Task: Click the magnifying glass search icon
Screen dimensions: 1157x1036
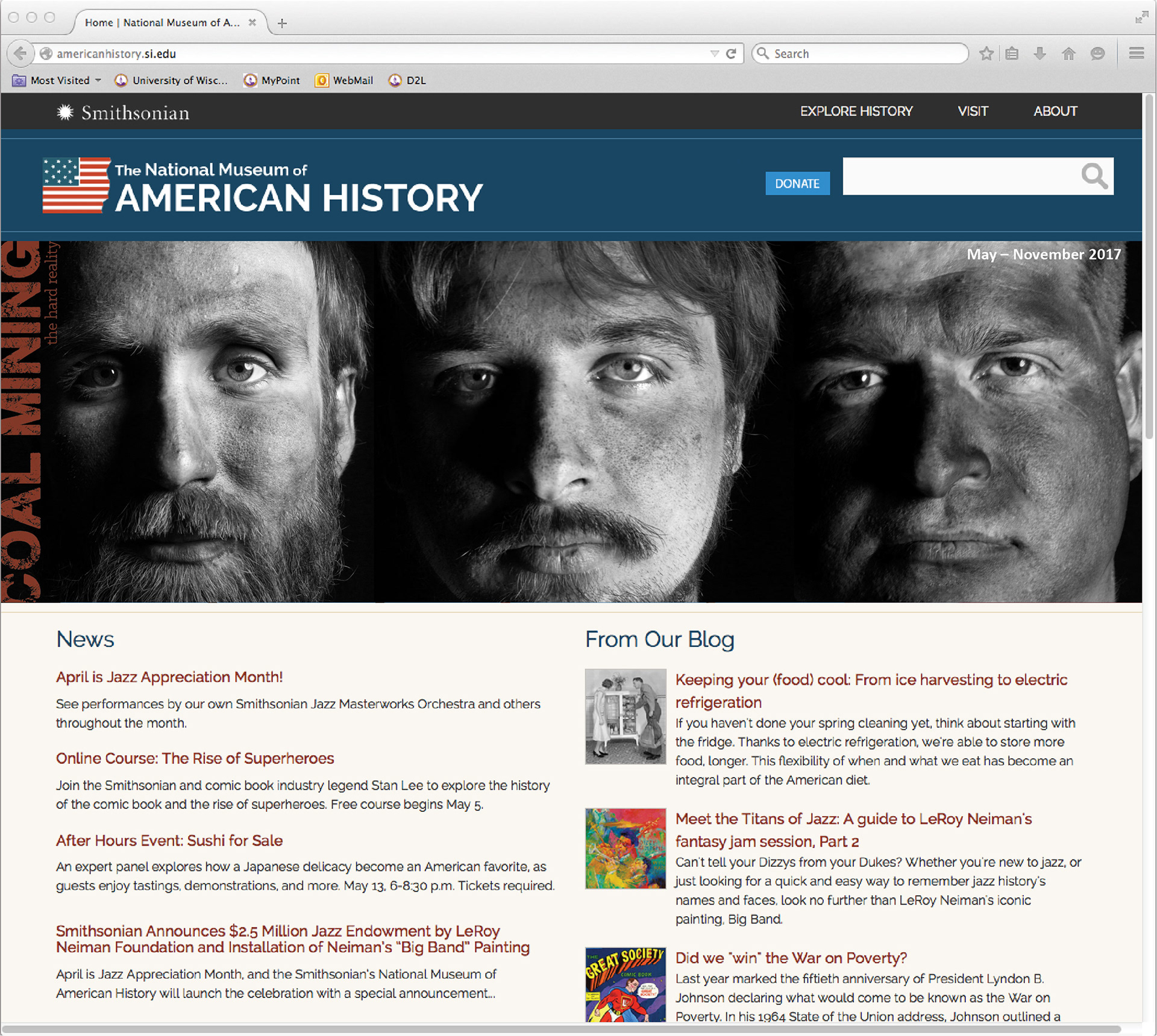Action: [1094, 176]
